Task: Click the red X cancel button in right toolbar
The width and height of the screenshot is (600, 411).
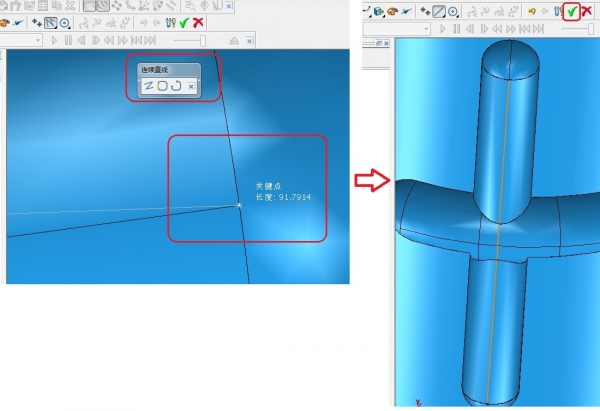Action: pos(587,12)
